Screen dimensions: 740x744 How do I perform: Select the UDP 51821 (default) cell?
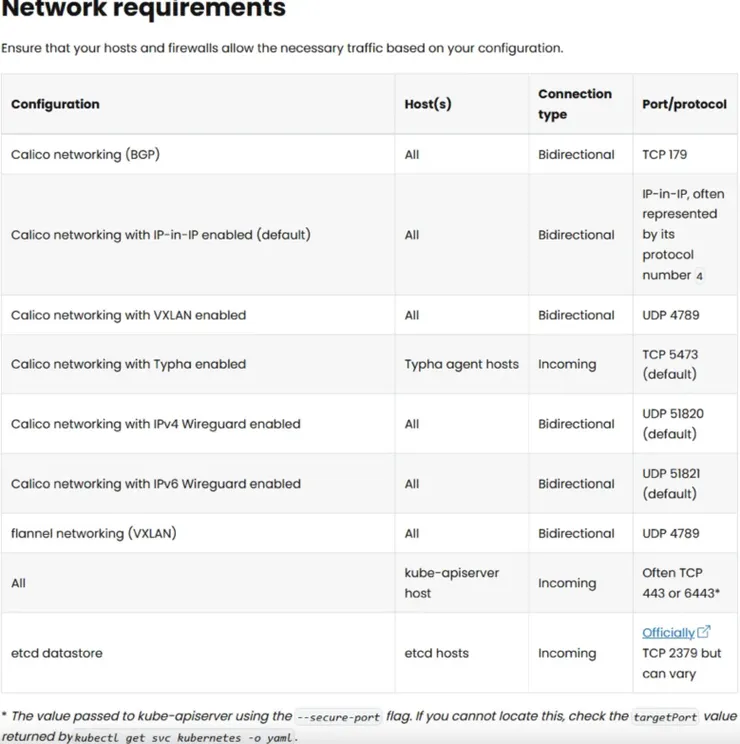pos(669,483)
